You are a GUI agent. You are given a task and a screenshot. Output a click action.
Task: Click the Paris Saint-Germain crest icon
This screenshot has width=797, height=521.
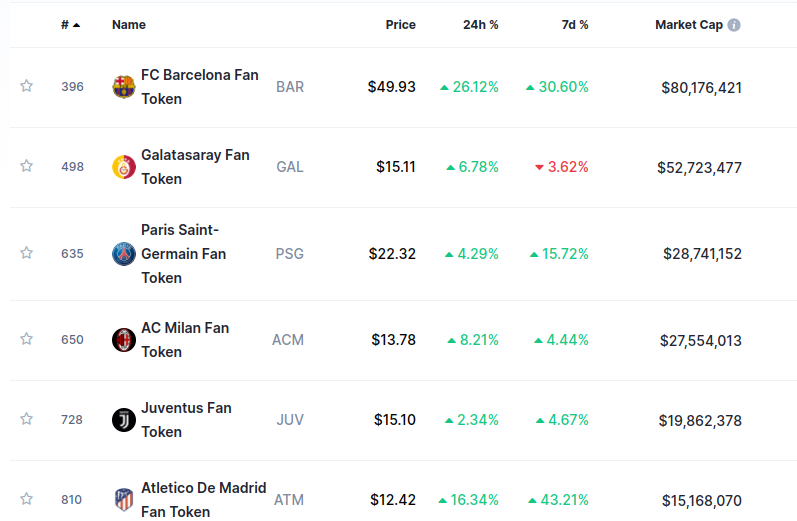tap(123, 254)
